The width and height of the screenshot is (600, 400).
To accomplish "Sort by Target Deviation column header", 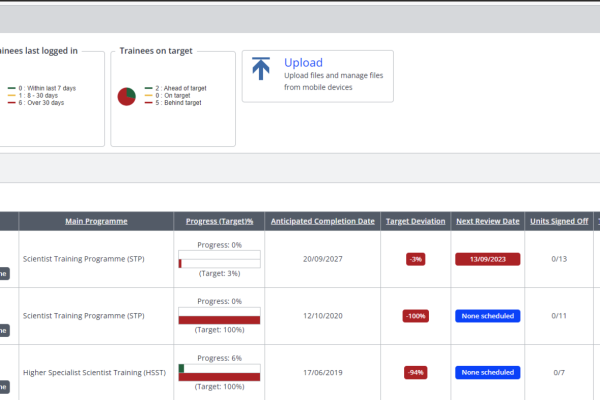I will (x=416, y=221).
